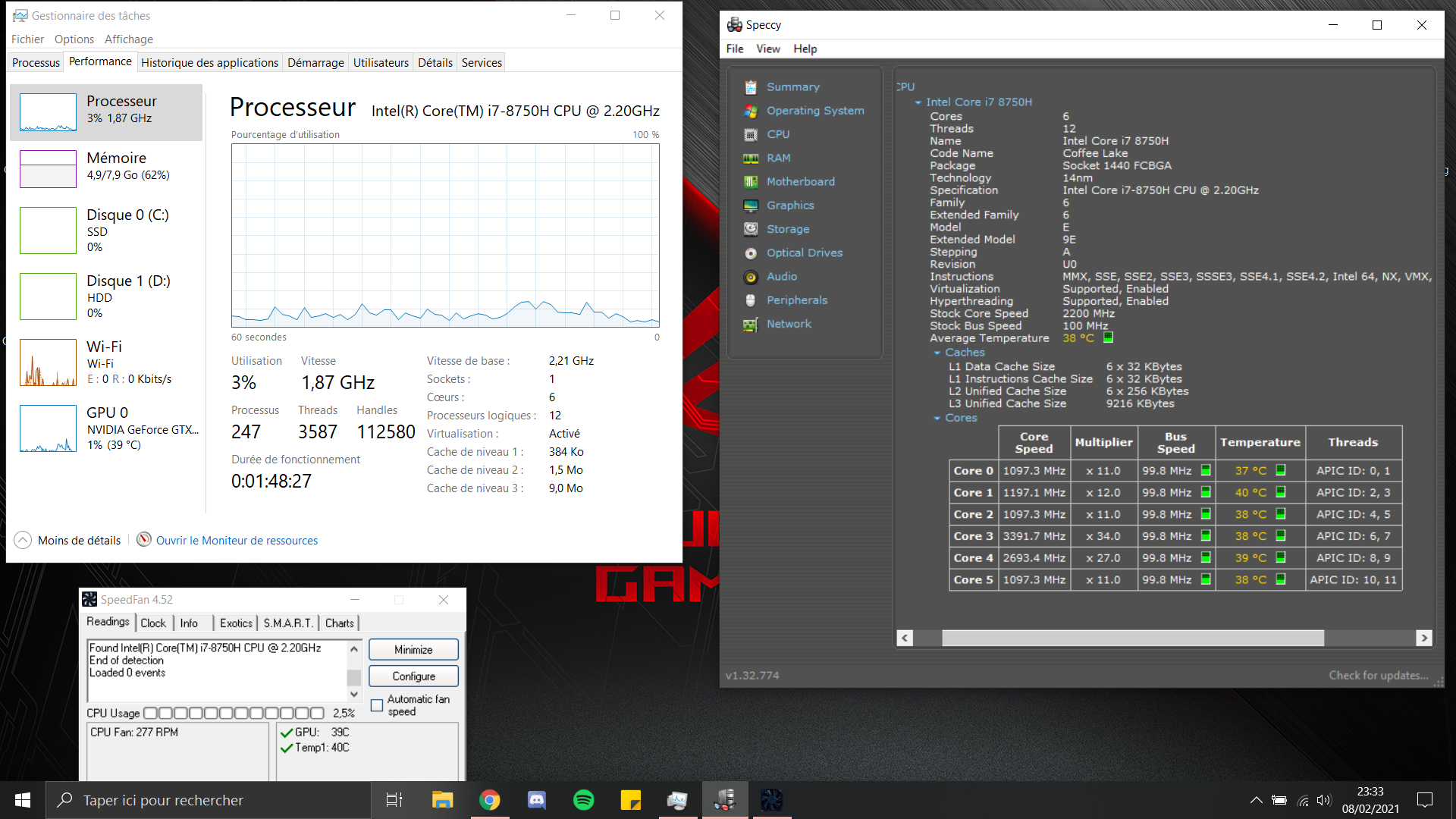The width and height of the screenshot is (1456, 819).
Task: Collapse the Cores section in Speccy
Action: tap(937, 418)
